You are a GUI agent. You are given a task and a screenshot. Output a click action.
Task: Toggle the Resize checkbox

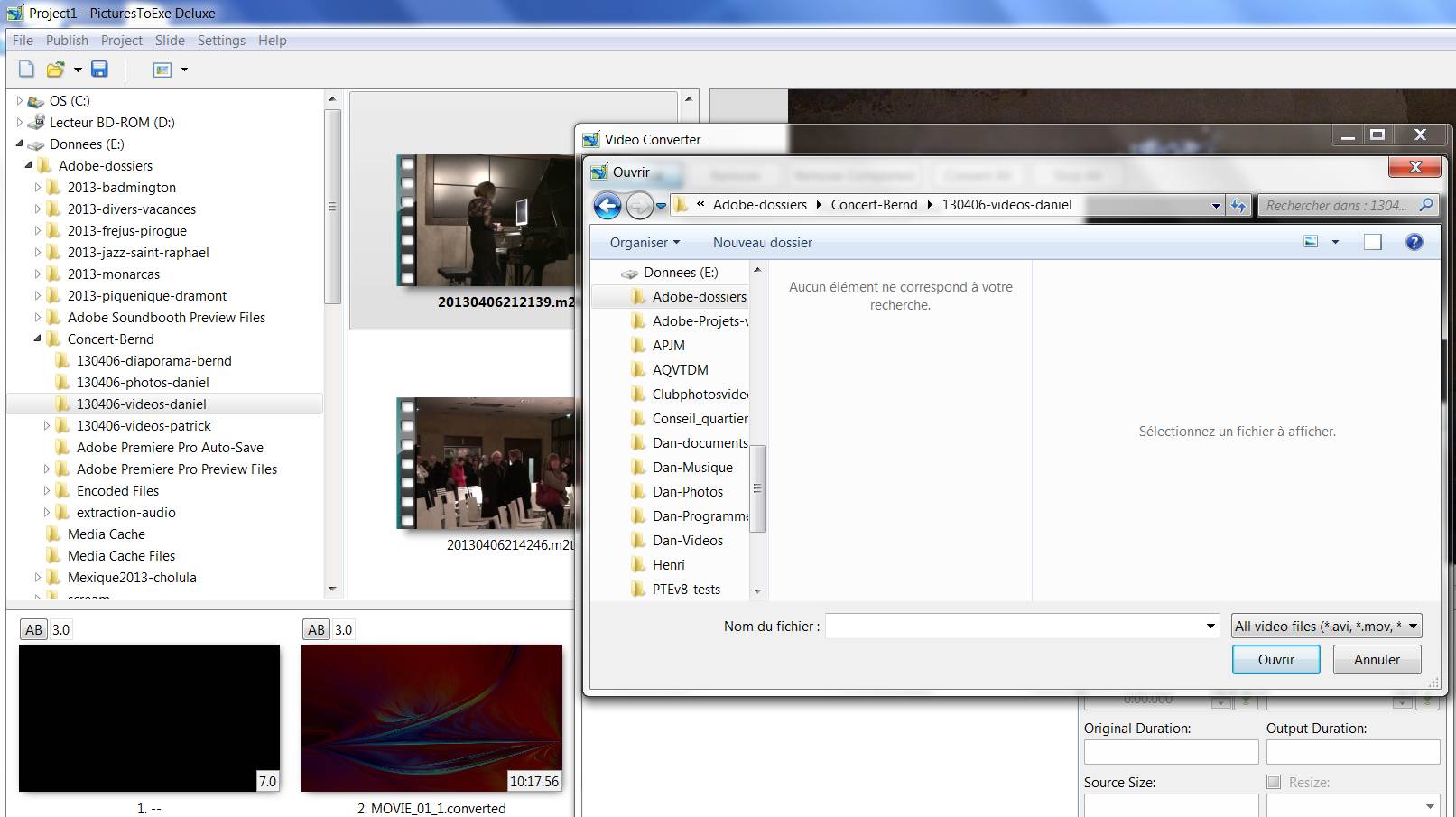pyautogui.click(x=1274, y=782)
